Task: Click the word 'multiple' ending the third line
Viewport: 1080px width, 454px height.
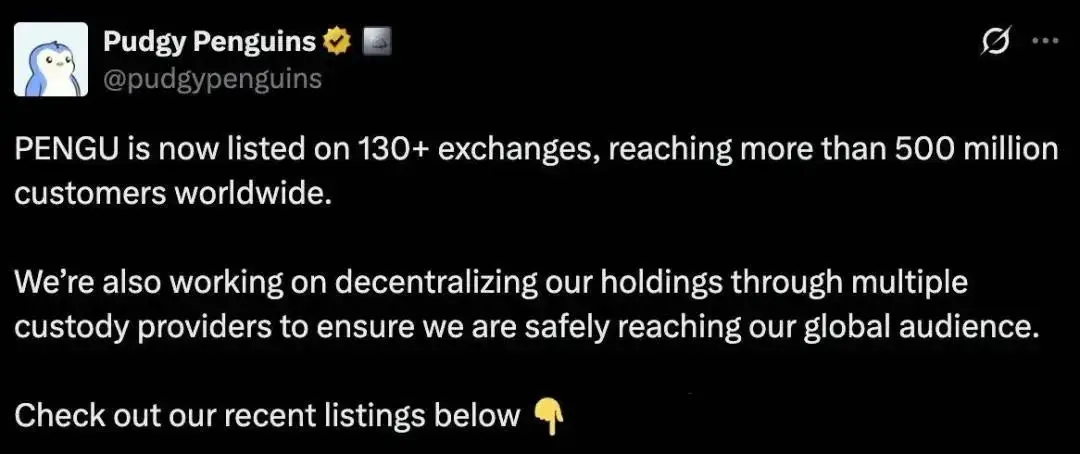Action: pos(915,284)
